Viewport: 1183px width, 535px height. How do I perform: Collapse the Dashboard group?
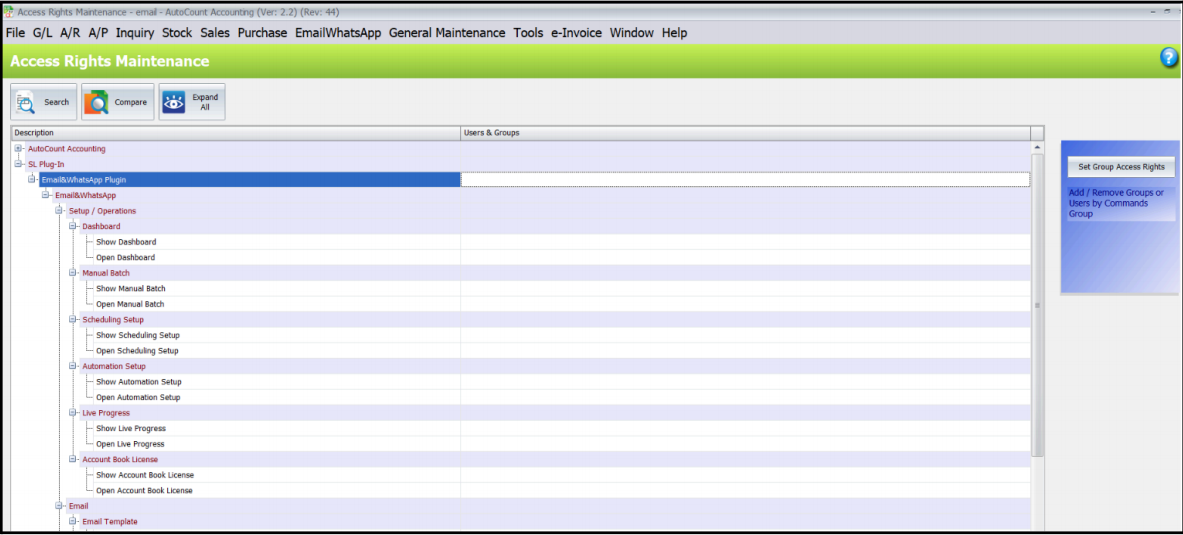(x=73, y=226)
